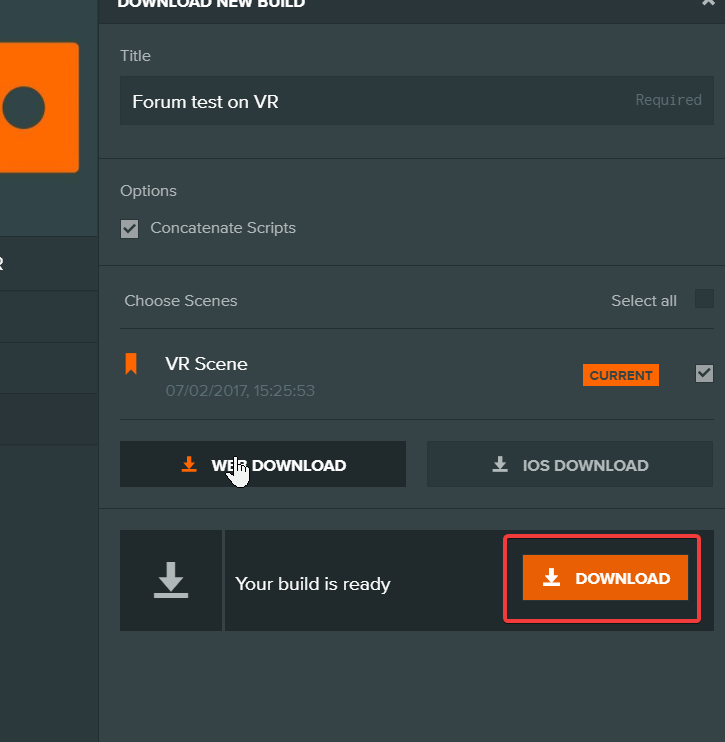Screen dimensions: 725x742
Task: Click the white arrow icon in the orange Download button
Action: click(x=551, y=578)
